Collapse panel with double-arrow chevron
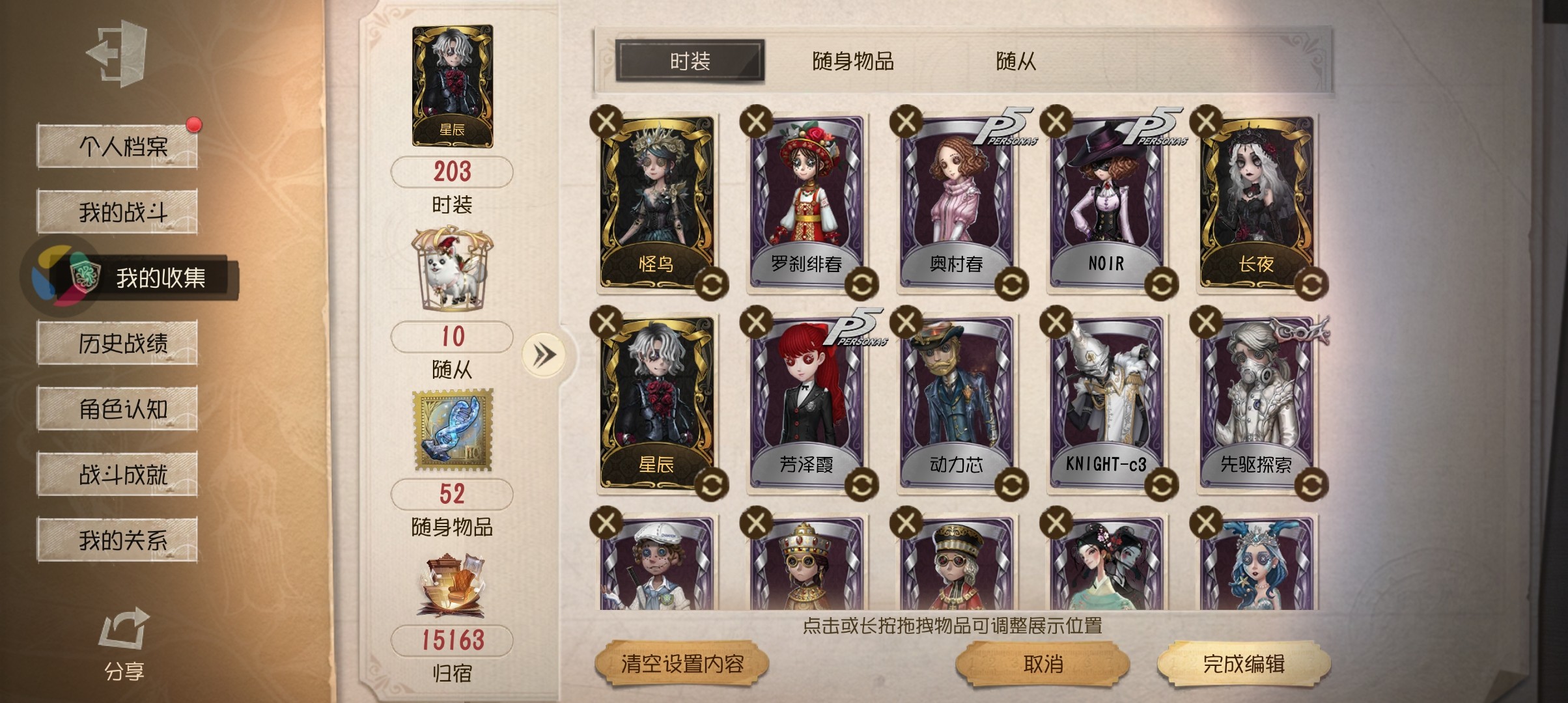Image resolution: width=1568 pixels, height=703 pixels. pos(544,355)
